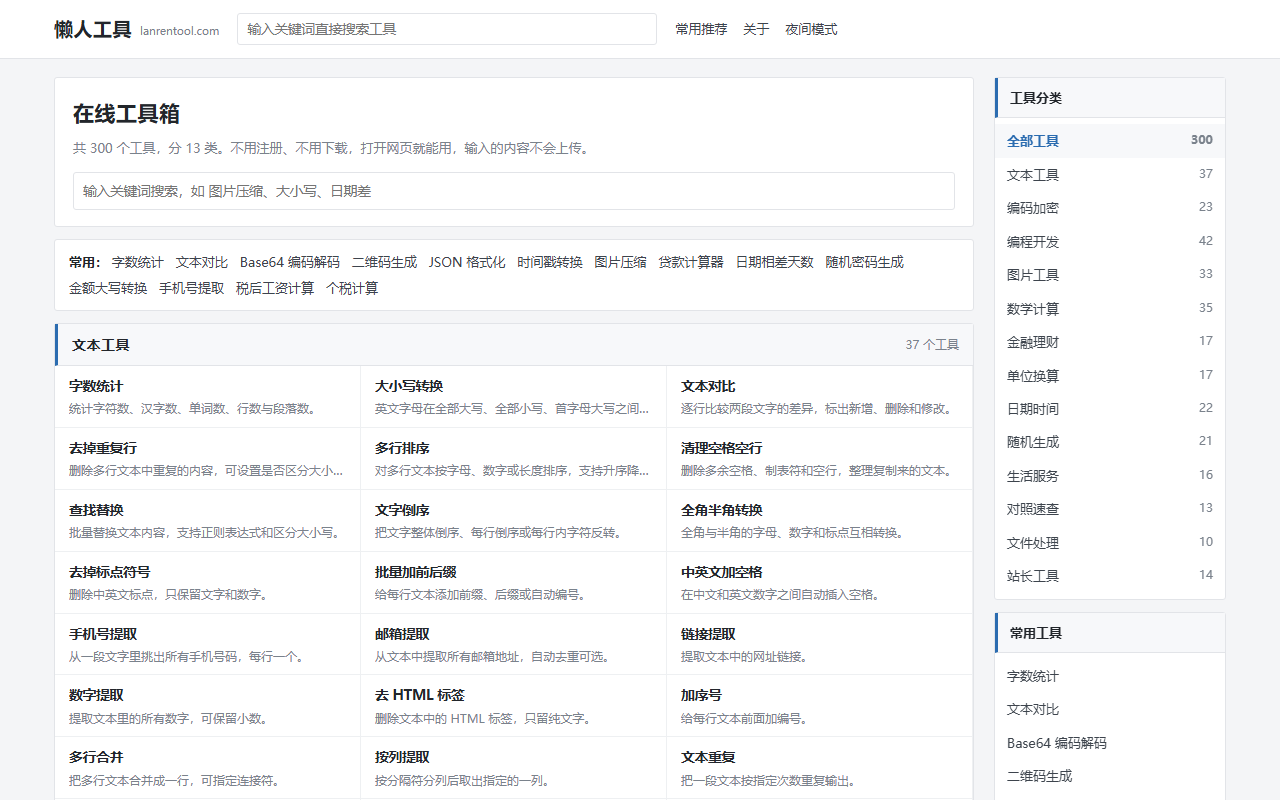The width and height of the screenshot is (1280, 800).
Task: Focus the 在线工具箱 keyword search field
Action: [514, 191]
